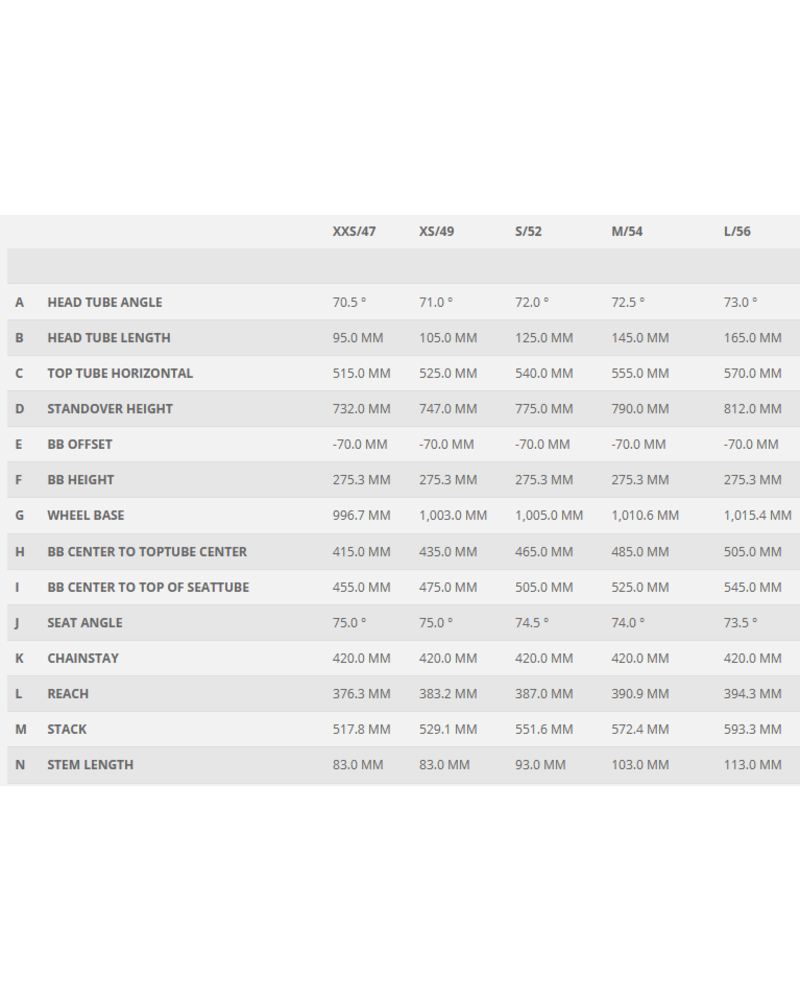The image size is (800, 1000).
Task: Click BB CENTER TO TOP OF SEATTUBE
Action: pyautogui.click(x=148, y=587)
